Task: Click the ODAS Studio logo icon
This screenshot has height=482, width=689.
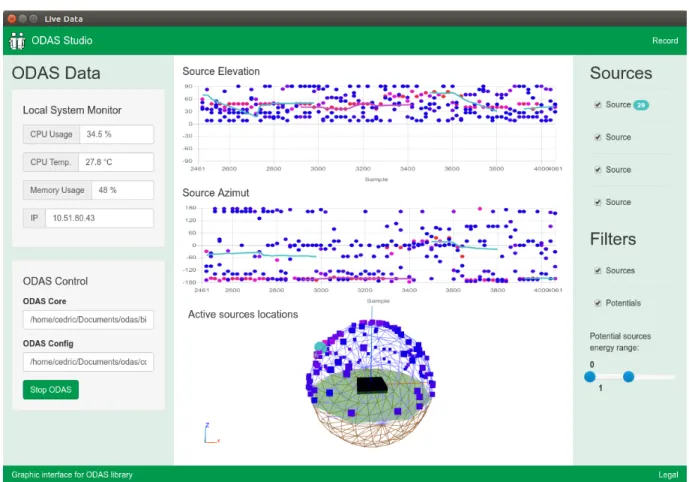Action: tap(17, 41)
